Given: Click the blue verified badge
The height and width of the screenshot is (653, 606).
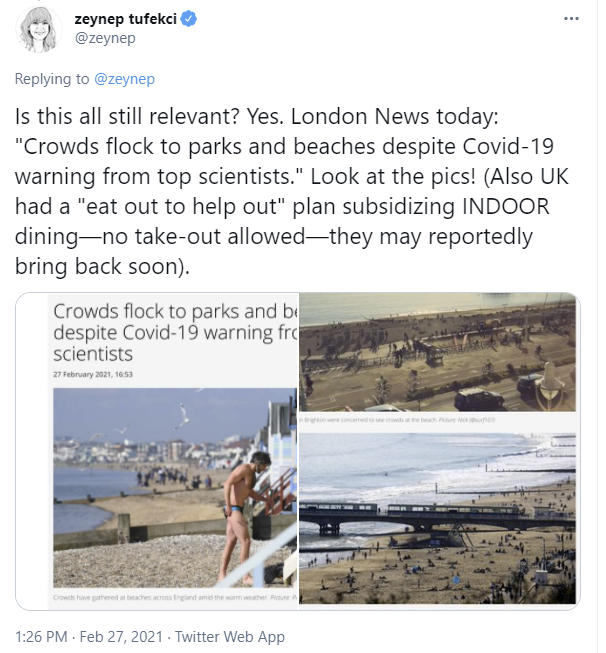Looking at the screenshot, I should coord(189,19).
